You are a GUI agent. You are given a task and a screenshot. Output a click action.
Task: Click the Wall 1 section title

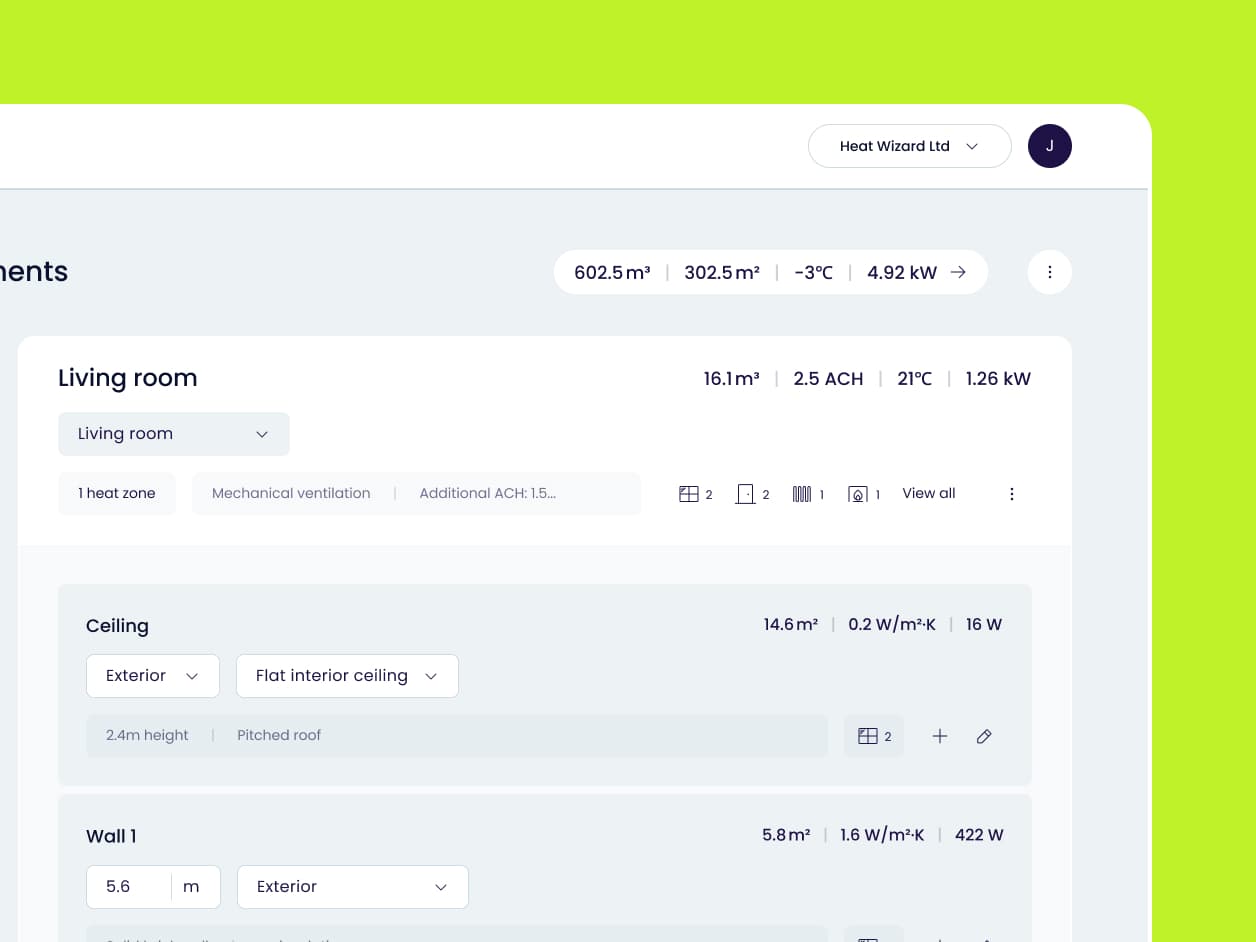pyautogui.click(x=111, y=836)
